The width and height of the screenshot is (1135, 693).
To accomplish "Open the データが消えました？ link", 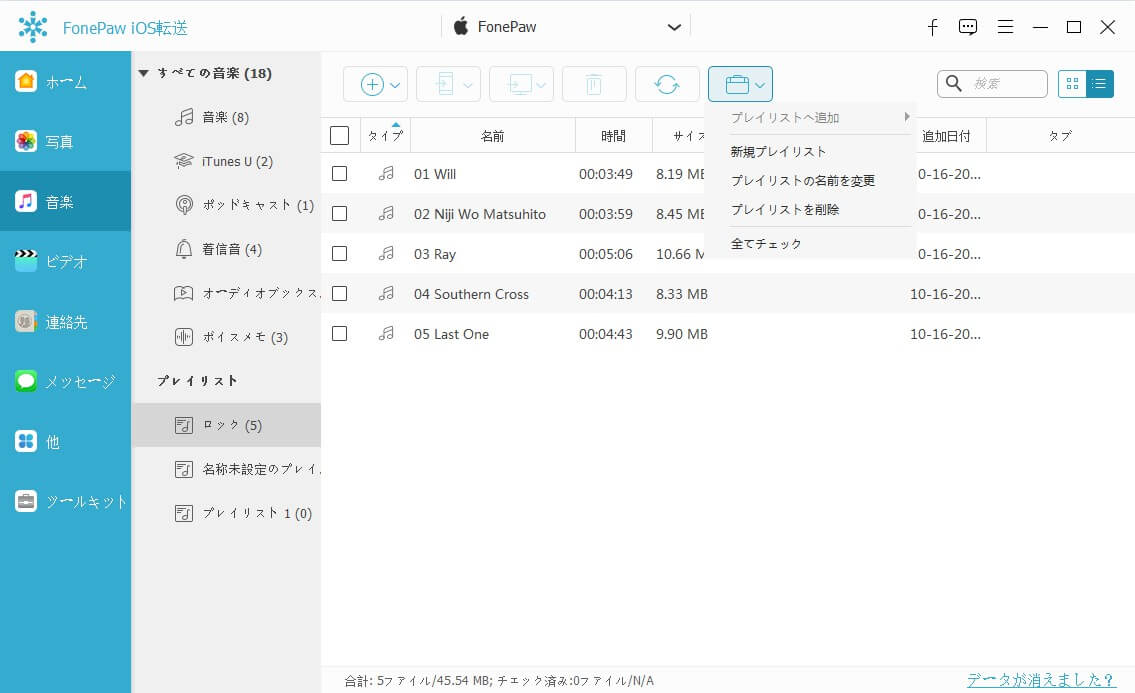I will tap(1041, 679).
